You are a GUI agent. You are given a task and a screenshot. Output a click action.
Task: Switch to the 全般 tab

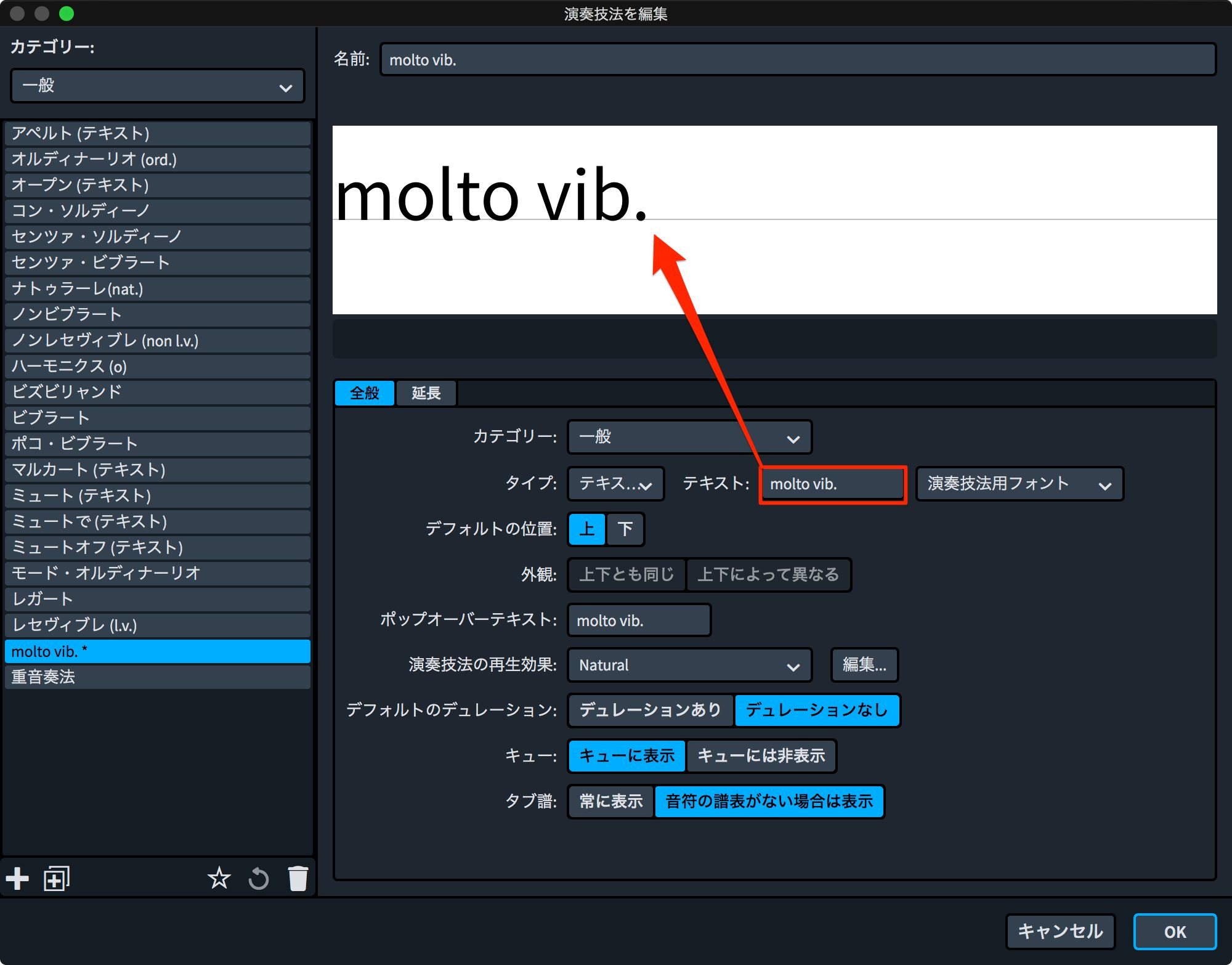coord(365,393)
